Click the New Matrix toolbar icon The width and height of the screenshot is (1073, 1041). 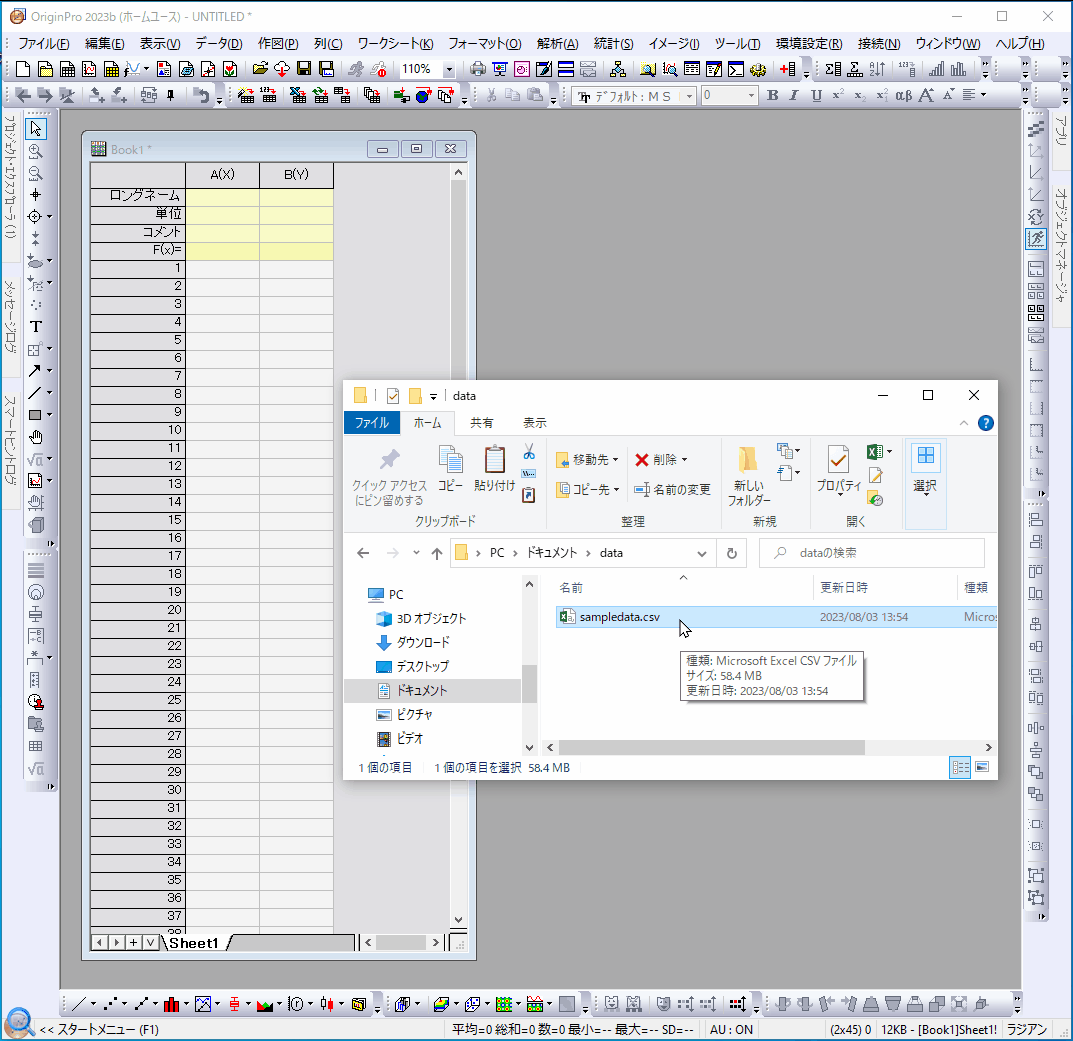[111, 69]
